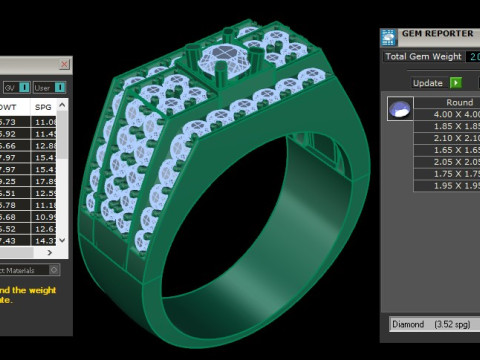Screen dimensions: 480x360
Task: Click the icon on the Materials button
Action: pyautogui.click(x=54, y=270)
